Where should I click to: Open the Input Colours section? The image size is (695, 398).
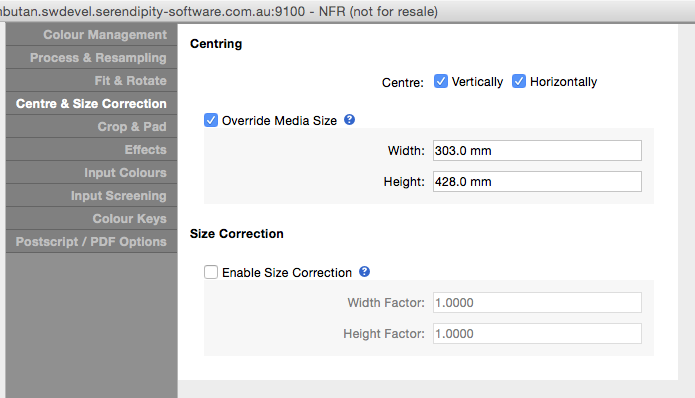92,173
